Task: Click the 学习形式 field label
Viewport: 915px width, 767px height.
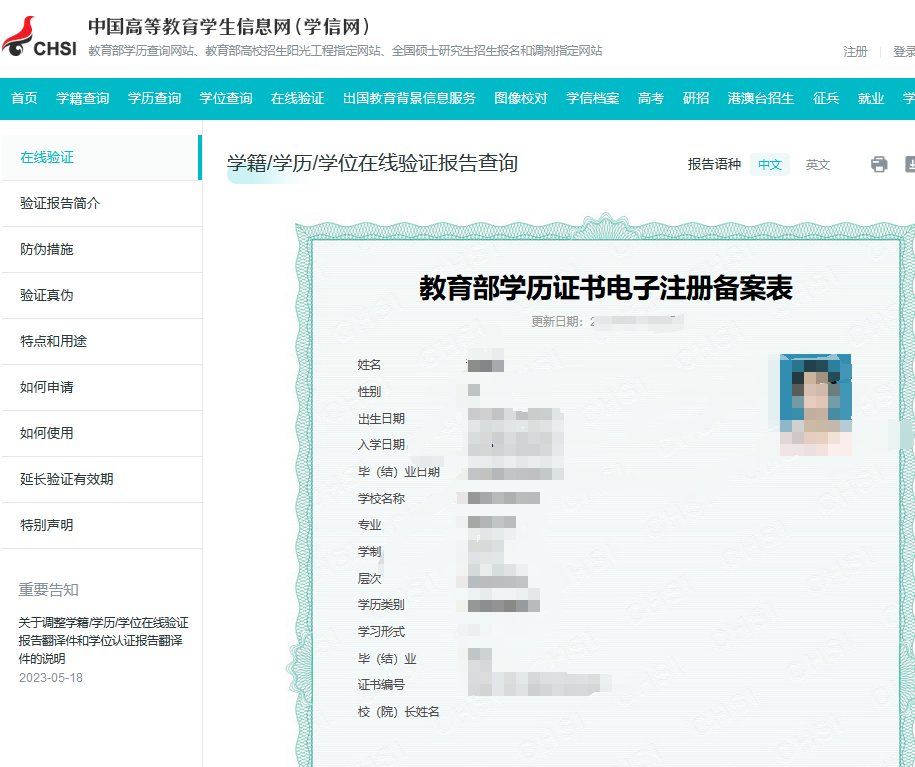Action: (381, 632)
